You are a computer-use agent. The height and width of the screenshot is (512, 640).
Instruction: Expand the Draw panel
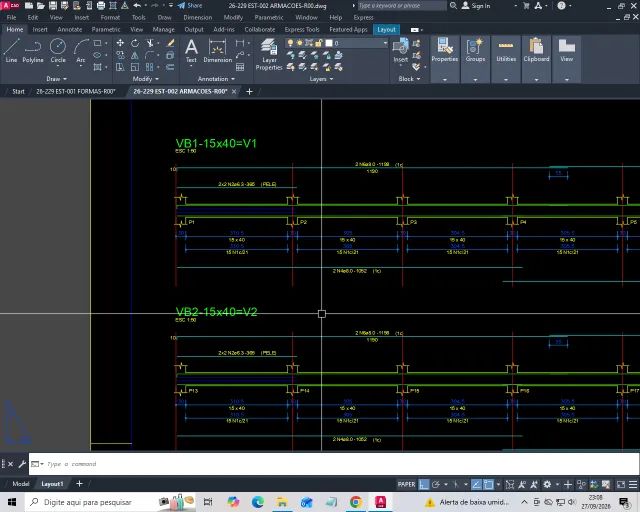[56, 79]
